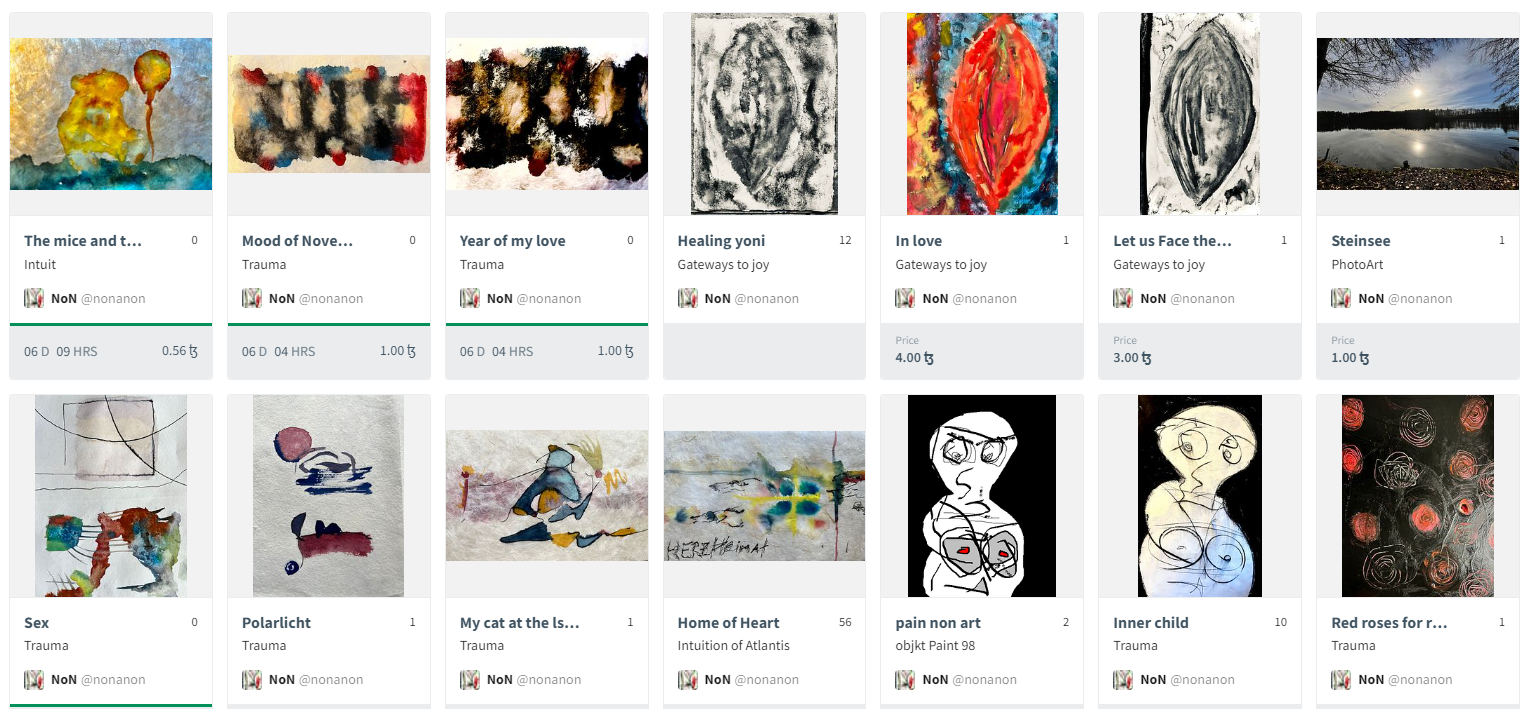Visit the Gateways to joy collection under In love

pyautogui.click(x=941, y=265)
